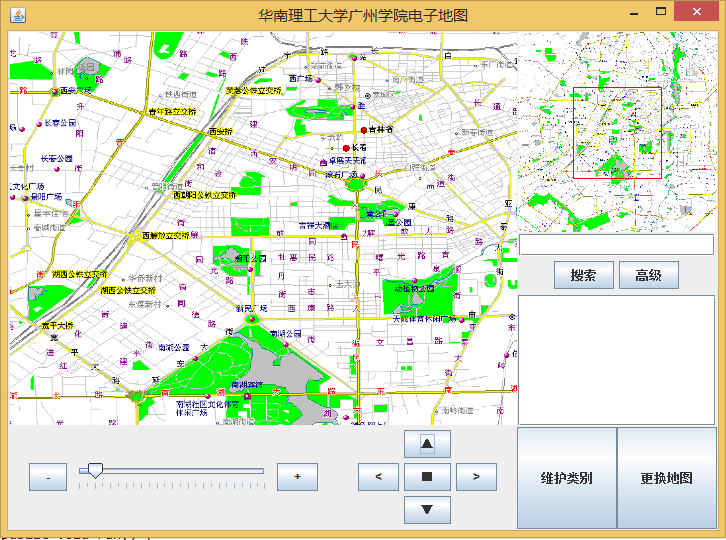Open the 维护类别 category maintenance

(566, 478)
